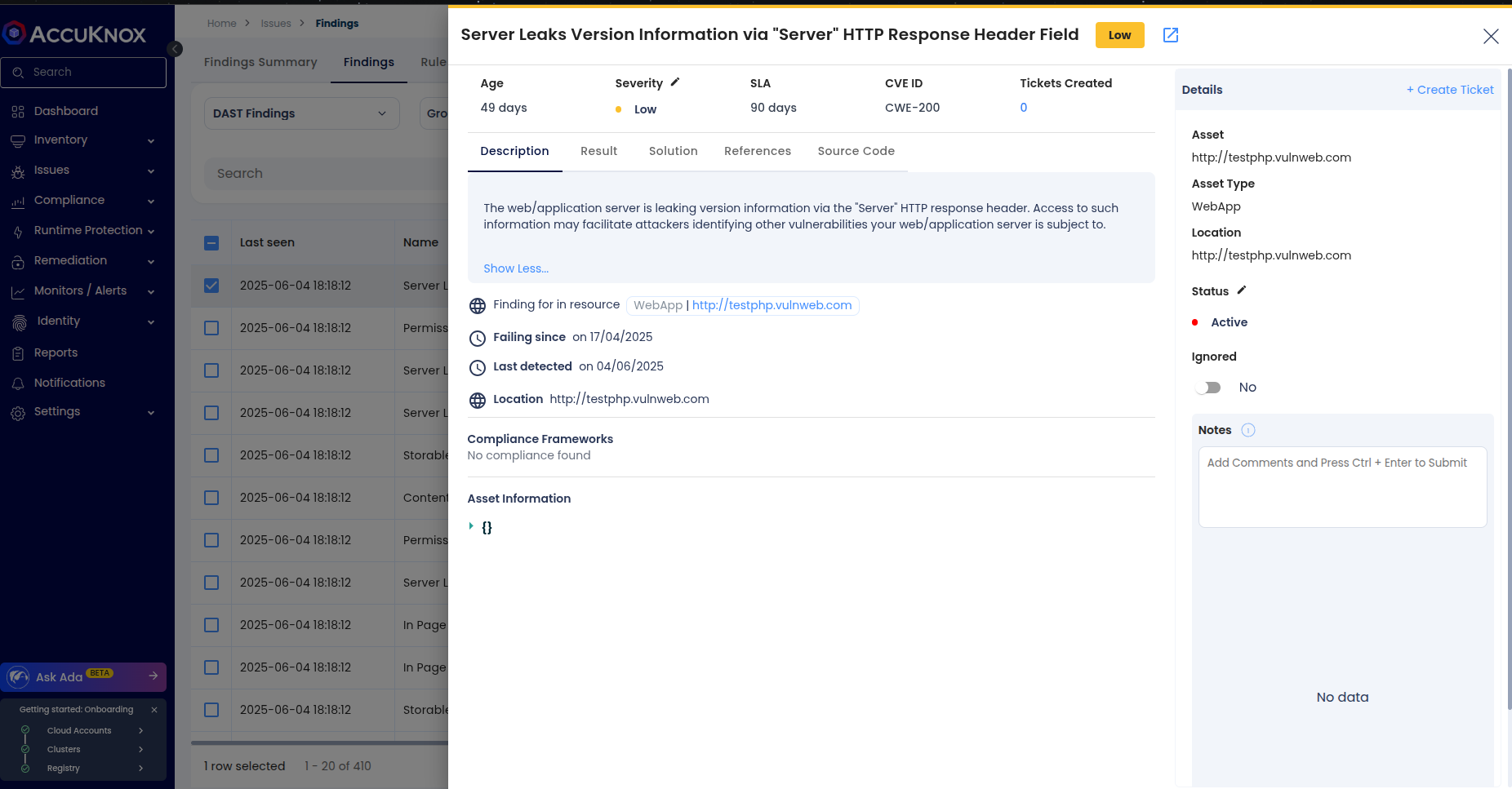Viewport: 1512px width, 789px height.
Task: Open finding in new tab icon
Action: coord(1170,35)
